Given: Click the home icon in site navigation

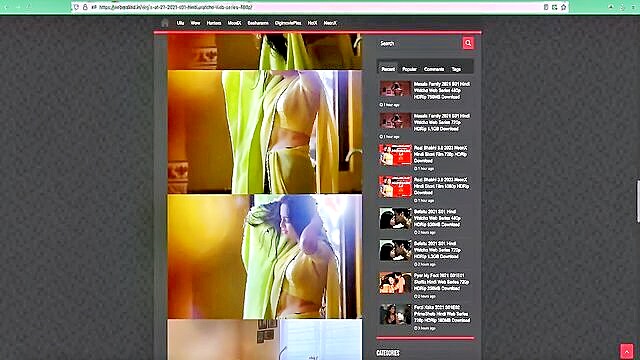Looking at the screenshot, I should pos(164,23).
